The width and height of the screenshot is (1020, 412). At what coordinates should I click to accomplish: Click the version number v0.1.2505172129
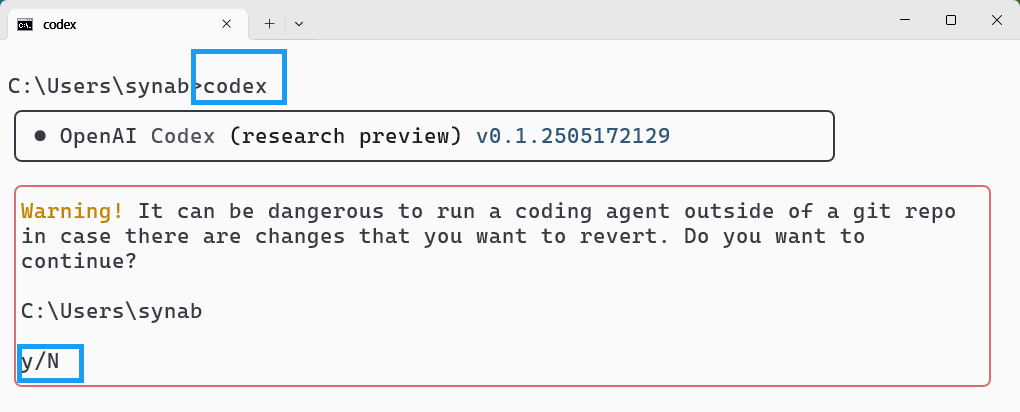(573, 136)
